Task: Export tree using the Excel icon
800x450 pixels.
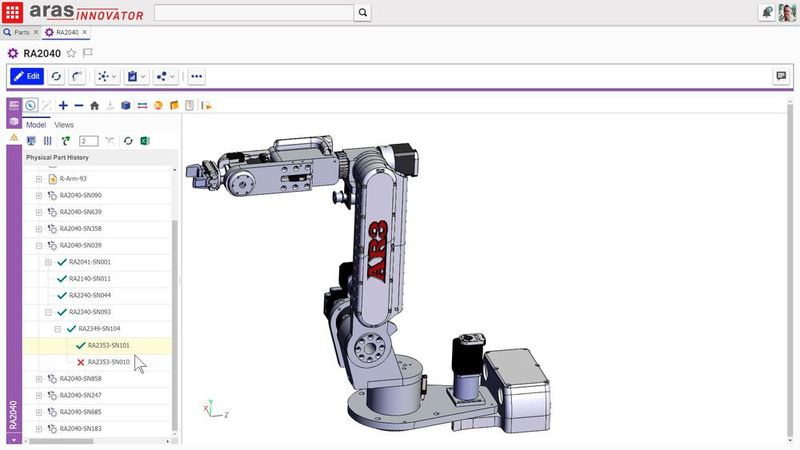Action: click(144, 141)
